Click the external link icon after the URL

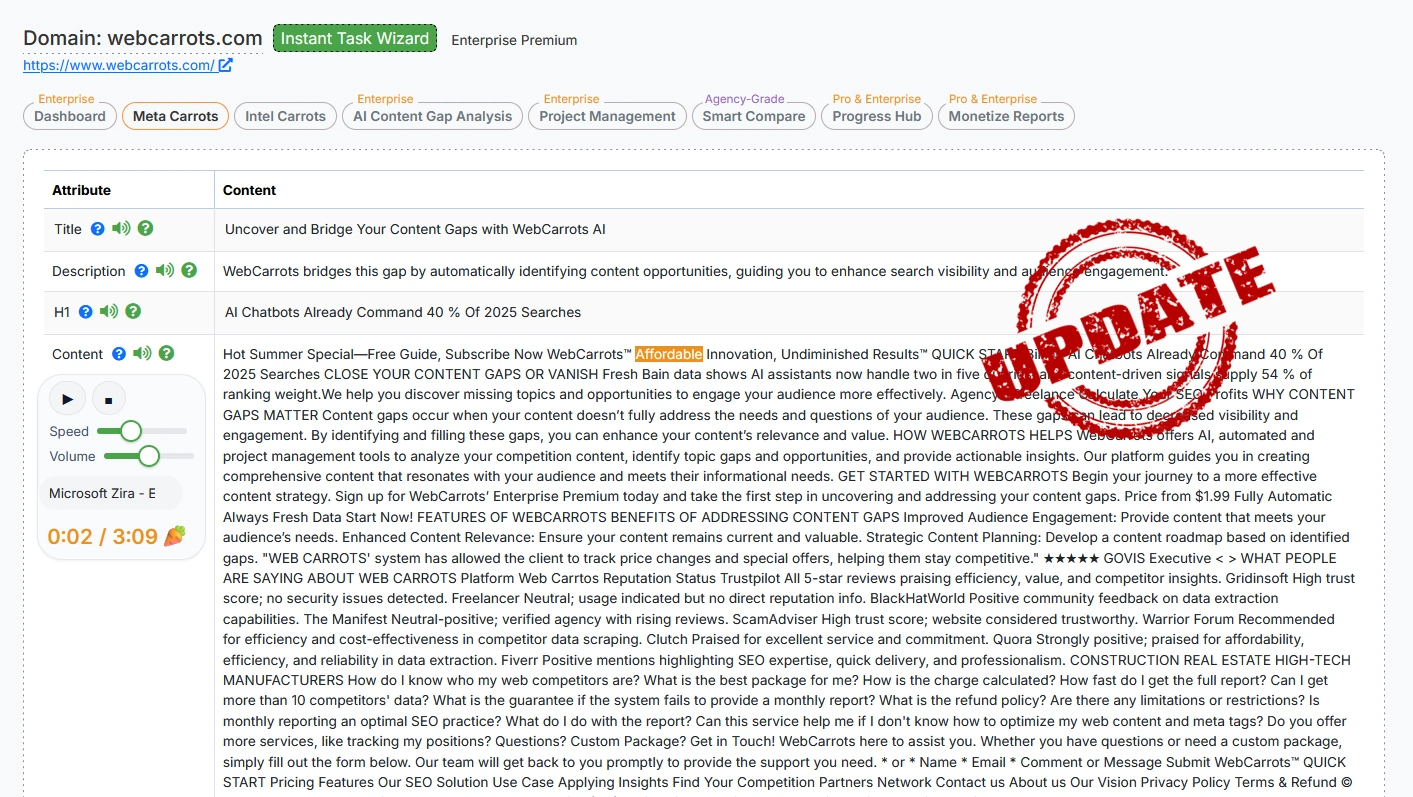coord(226,65)
